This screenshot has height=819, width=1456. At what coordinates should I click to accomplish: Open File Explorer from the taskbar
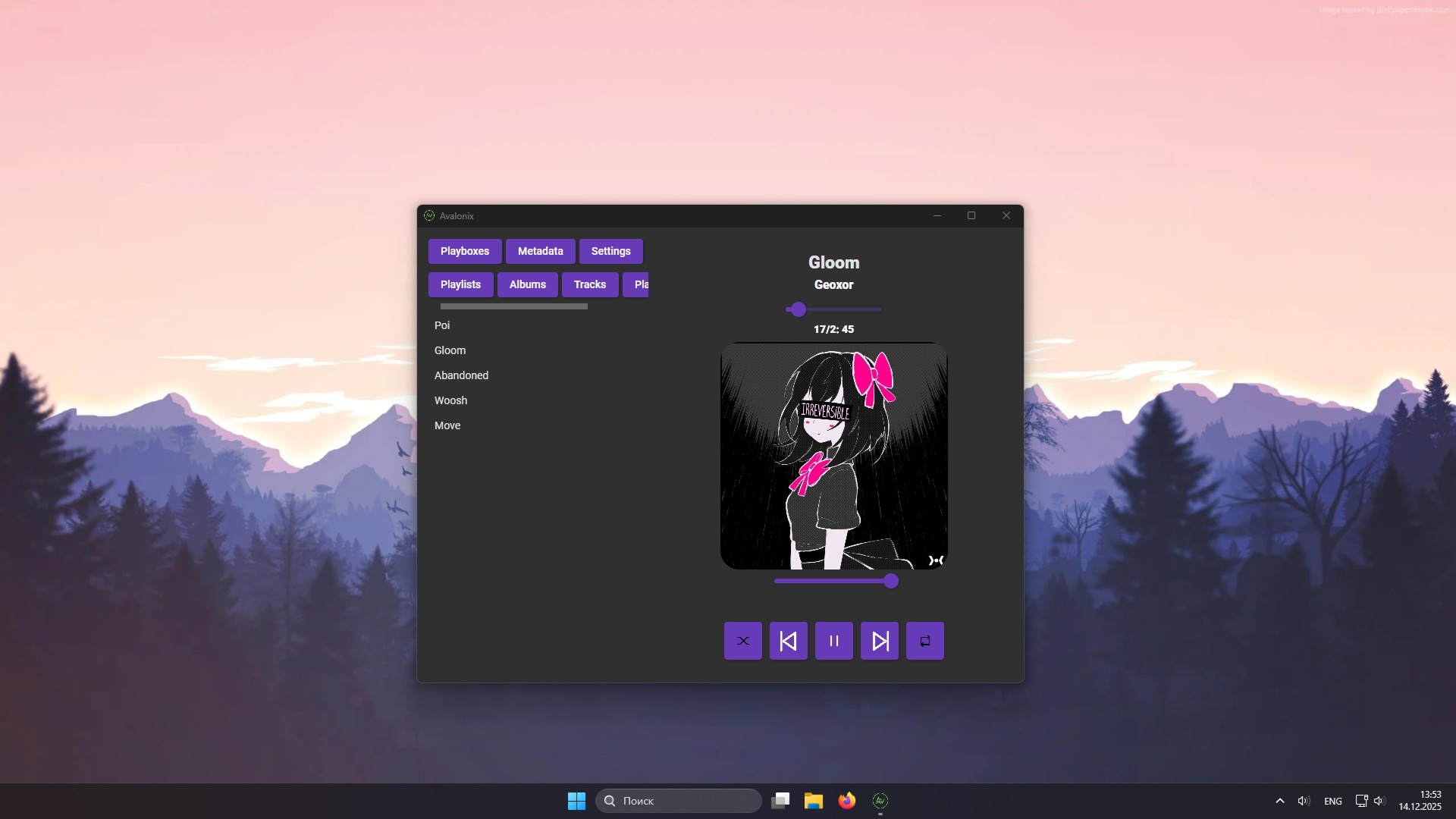[x=813, y=801]
